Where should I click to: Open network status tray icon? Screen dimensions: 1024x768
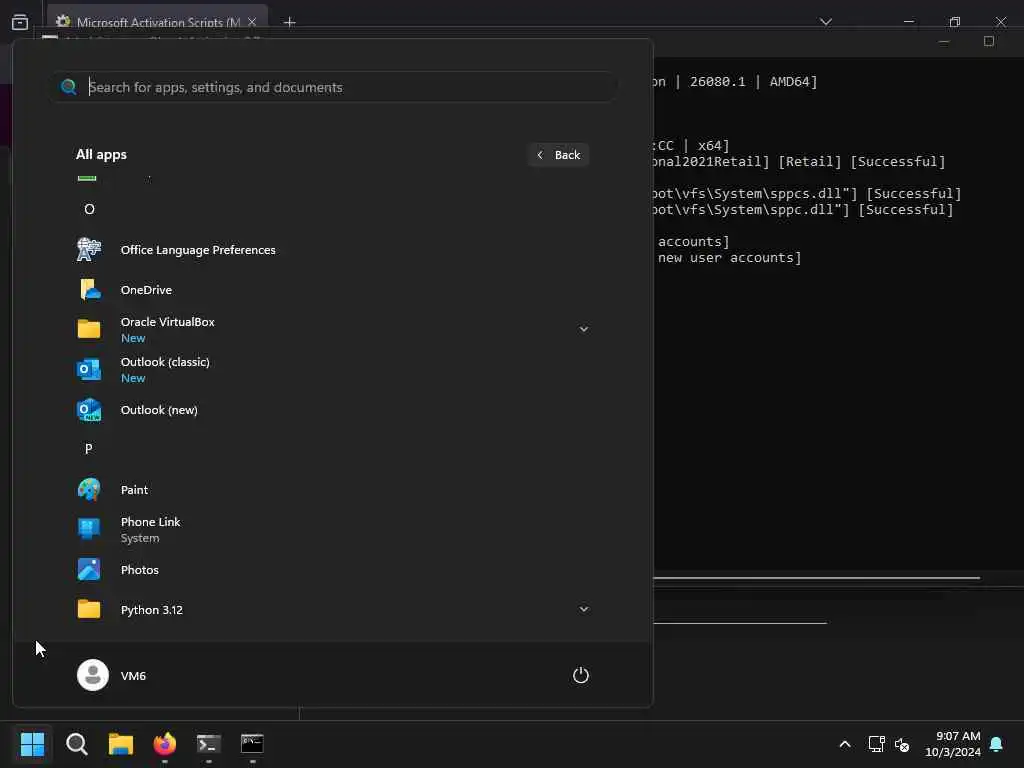[x=876, y=744]
